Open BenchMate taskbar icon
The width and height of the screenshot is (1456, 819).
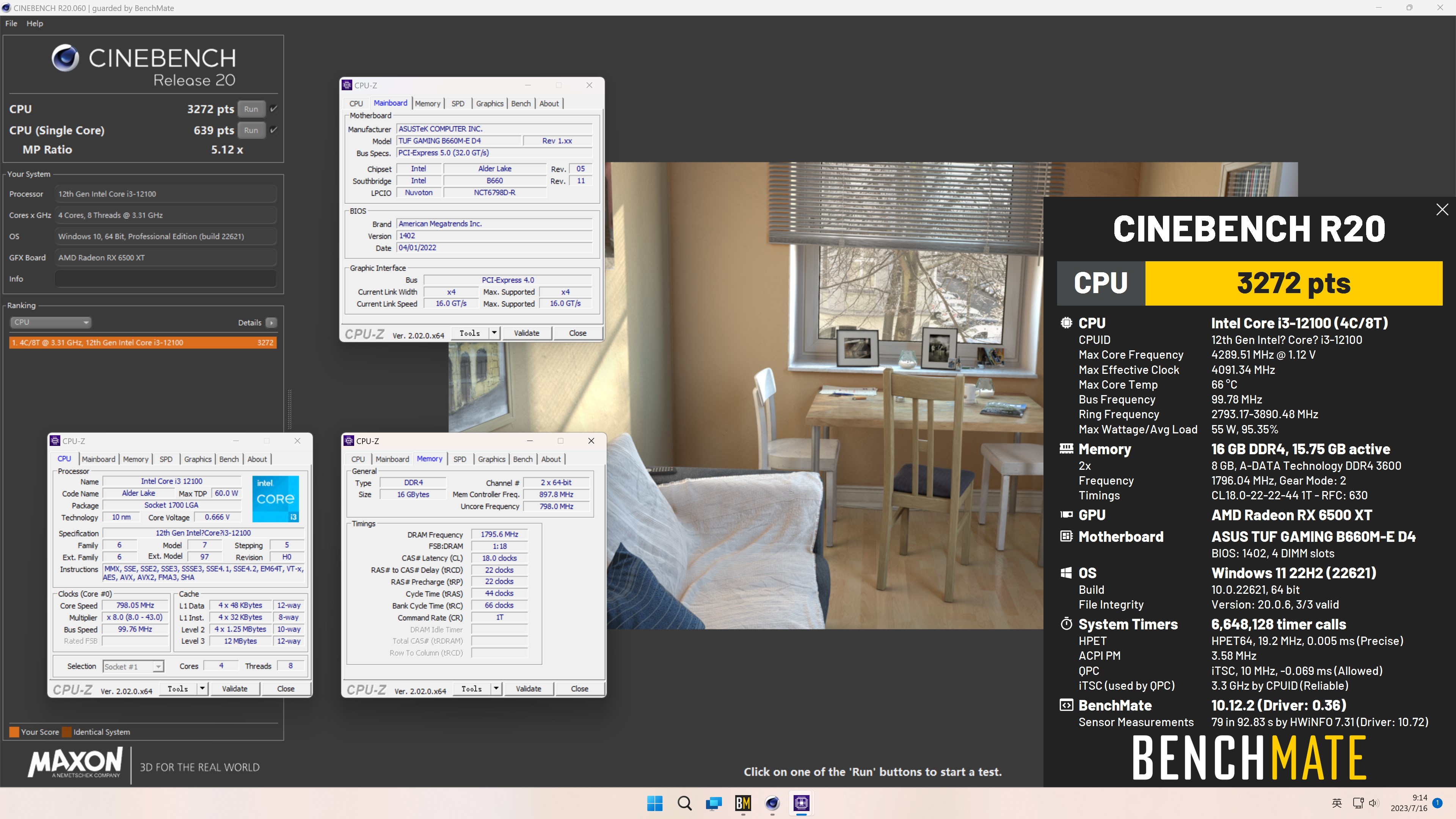743,803
